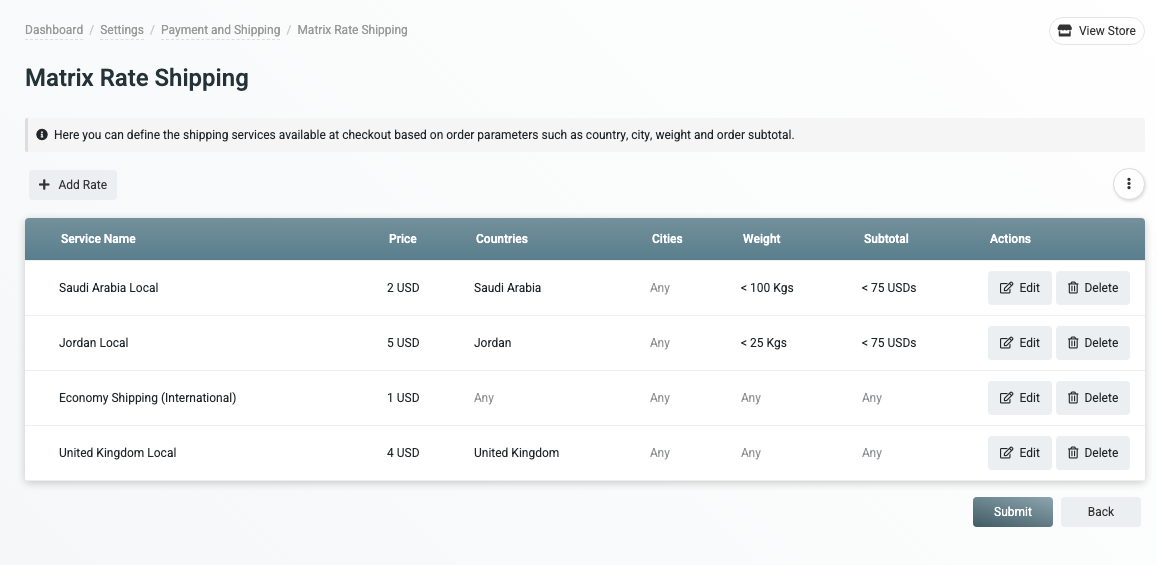1157x565 pixels.
Task: Click the Back button
Action: pos(1100,512)
